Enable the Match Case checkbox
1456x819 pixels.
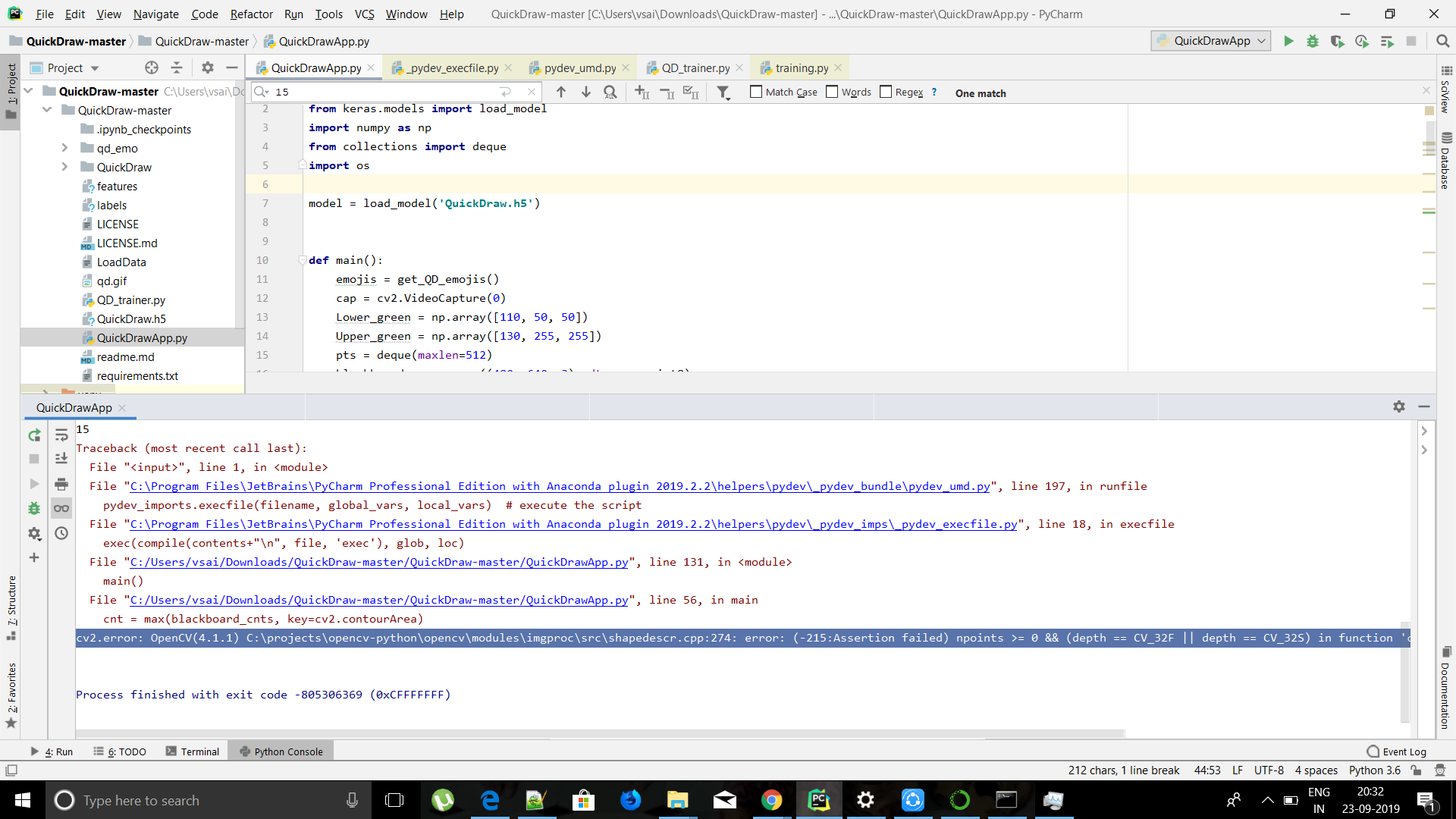point(756,92)
